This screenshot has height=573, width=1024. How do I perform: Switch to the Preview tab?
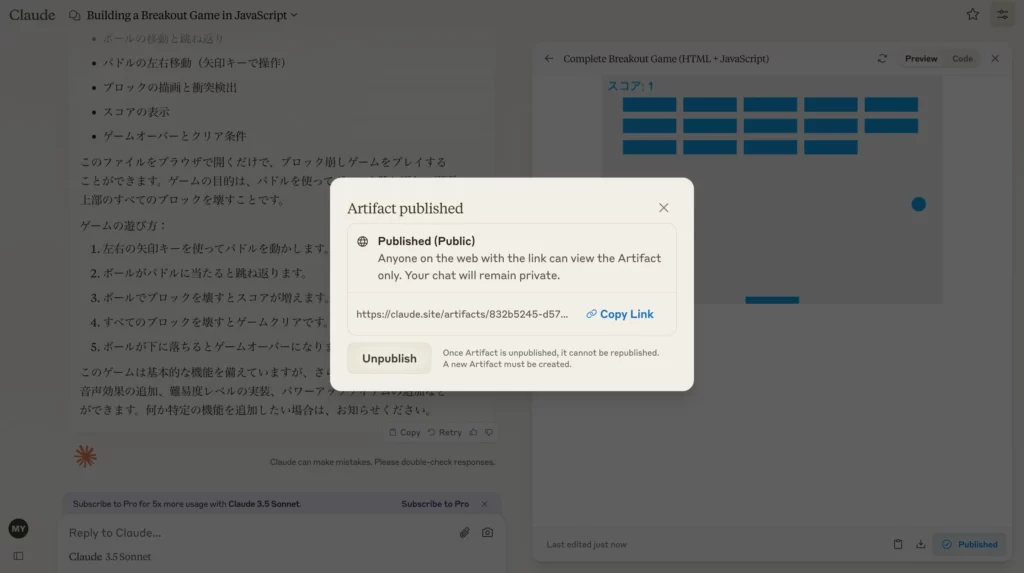coord(921,59)
